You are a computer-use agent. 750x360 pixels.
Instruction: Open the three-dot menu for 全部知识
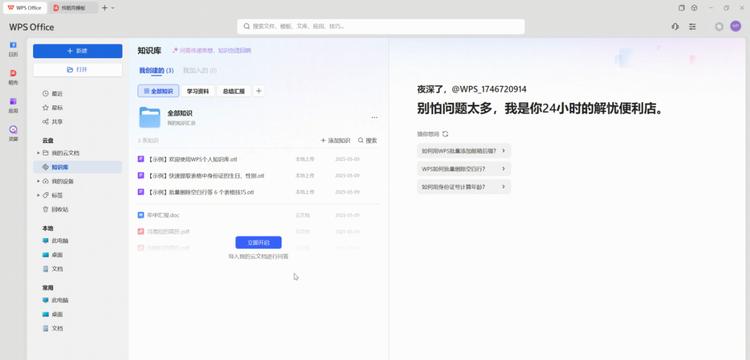[x=374, y=118]
